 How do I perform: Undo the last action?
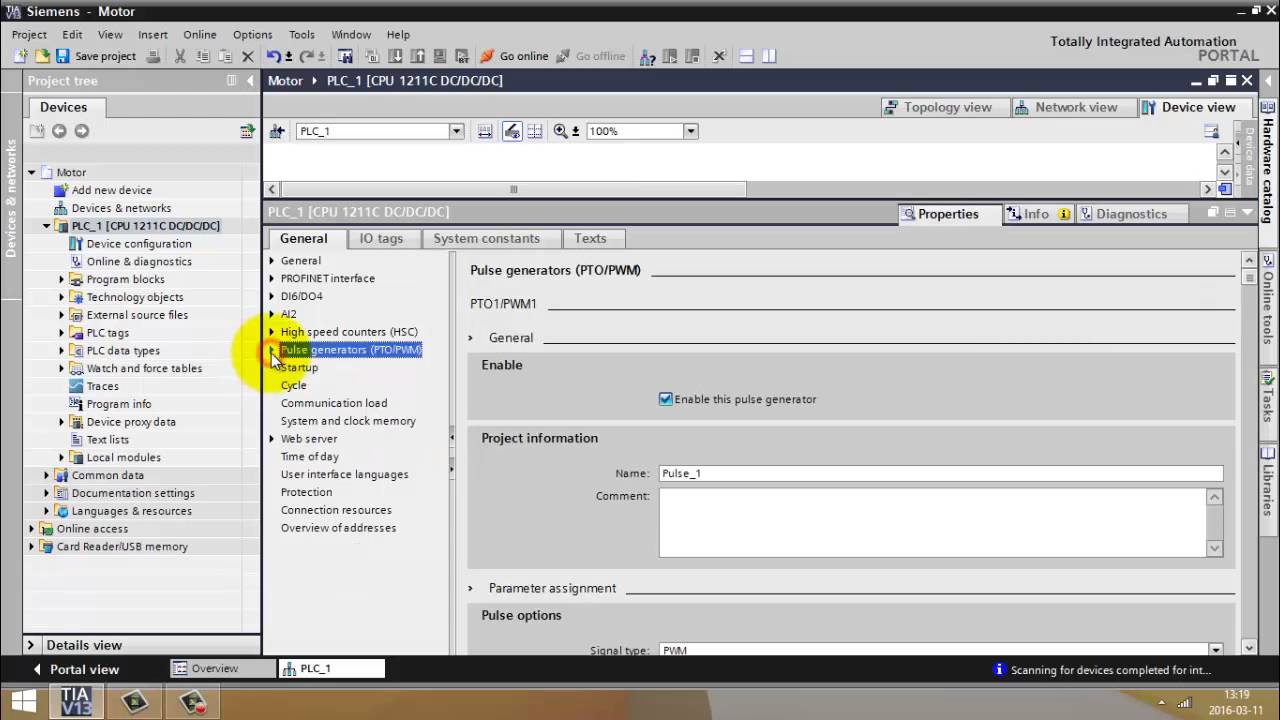point(273,56)
